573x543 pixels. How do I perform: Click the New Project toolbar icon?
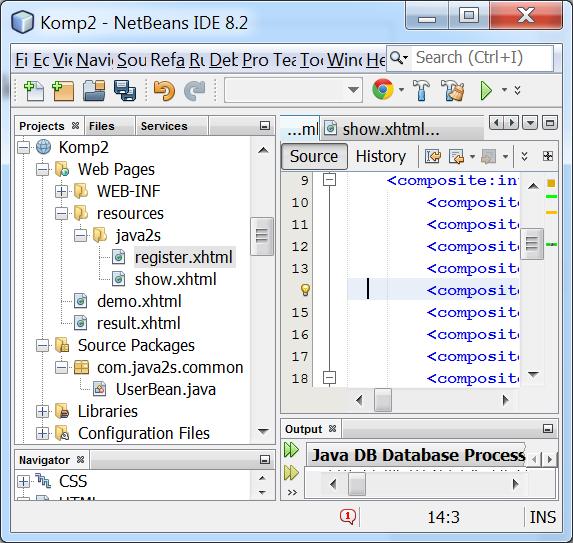(x=62, y=91)
